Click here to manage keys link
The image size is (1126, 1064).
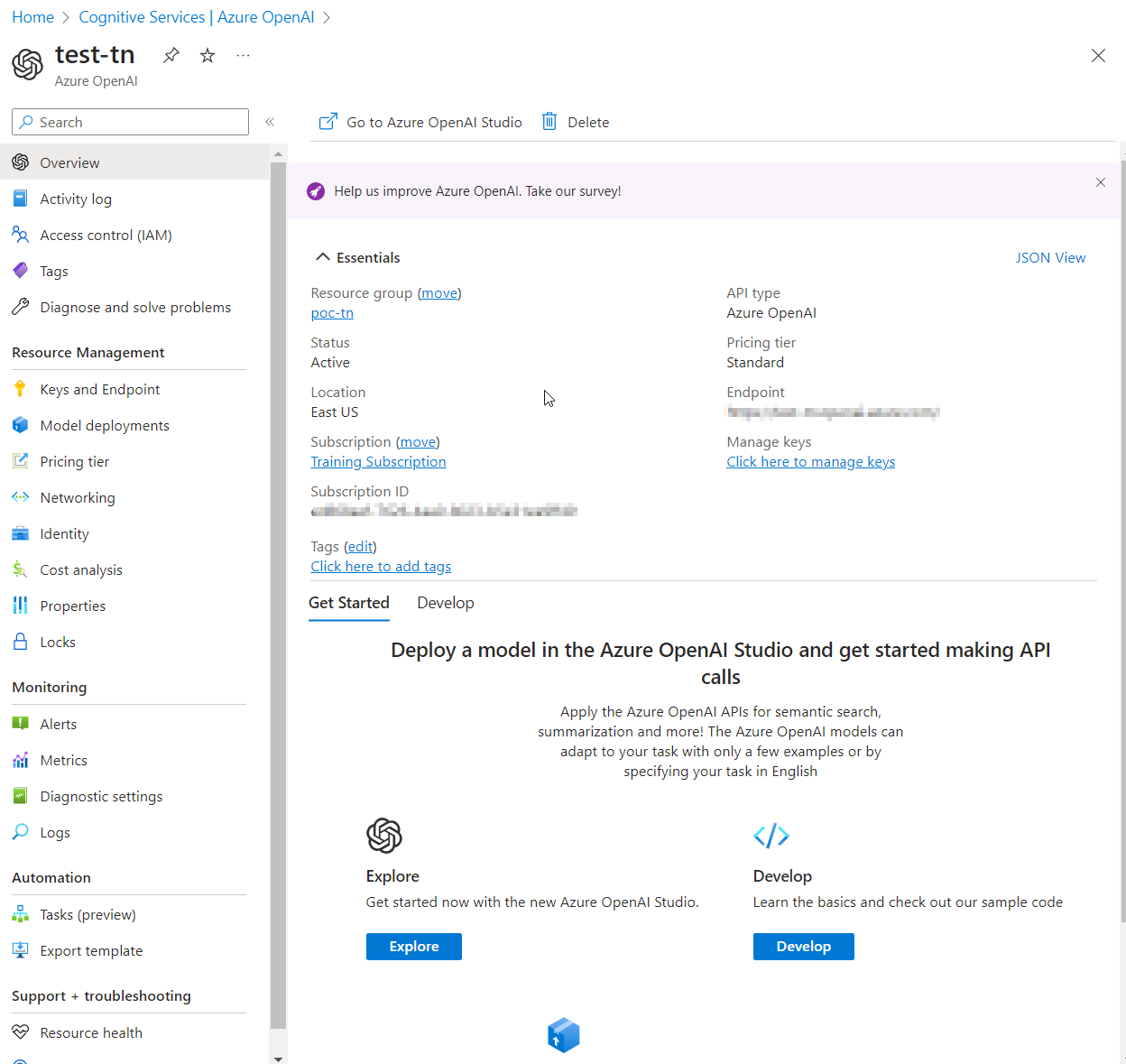click(811, 462)
